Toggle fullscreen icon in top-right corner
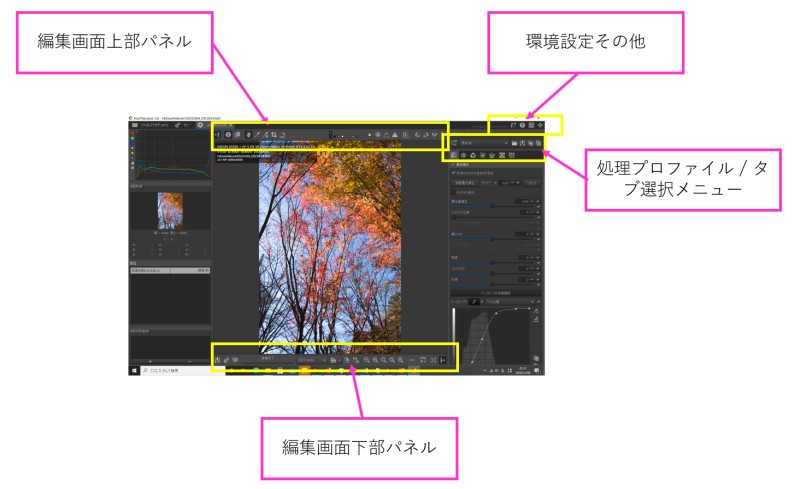 [540, 125]
